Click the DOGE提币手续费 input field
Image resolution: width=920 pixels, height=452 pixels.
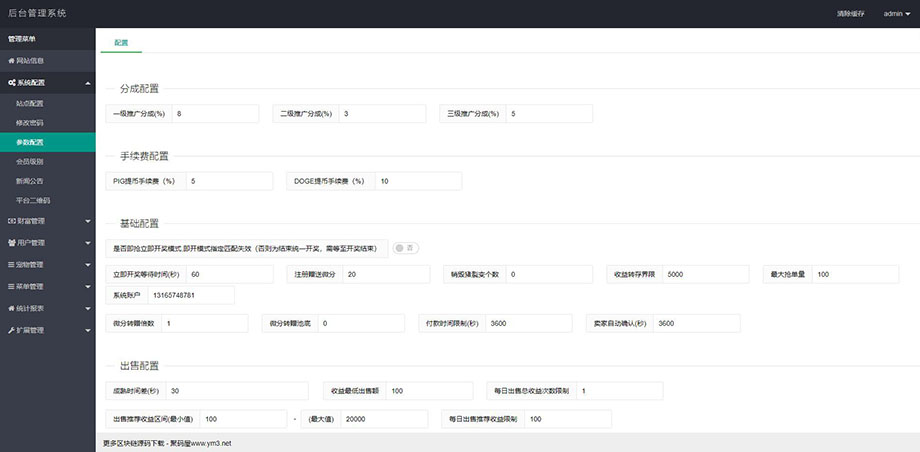coord(418,181)
